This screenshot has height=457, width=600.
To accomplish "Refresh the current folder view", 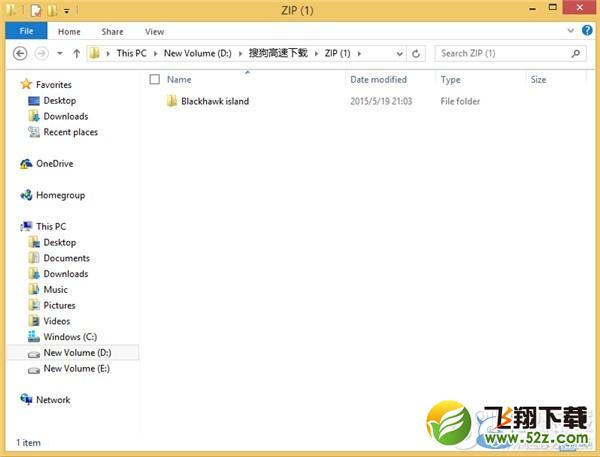I will coord(416,53).
